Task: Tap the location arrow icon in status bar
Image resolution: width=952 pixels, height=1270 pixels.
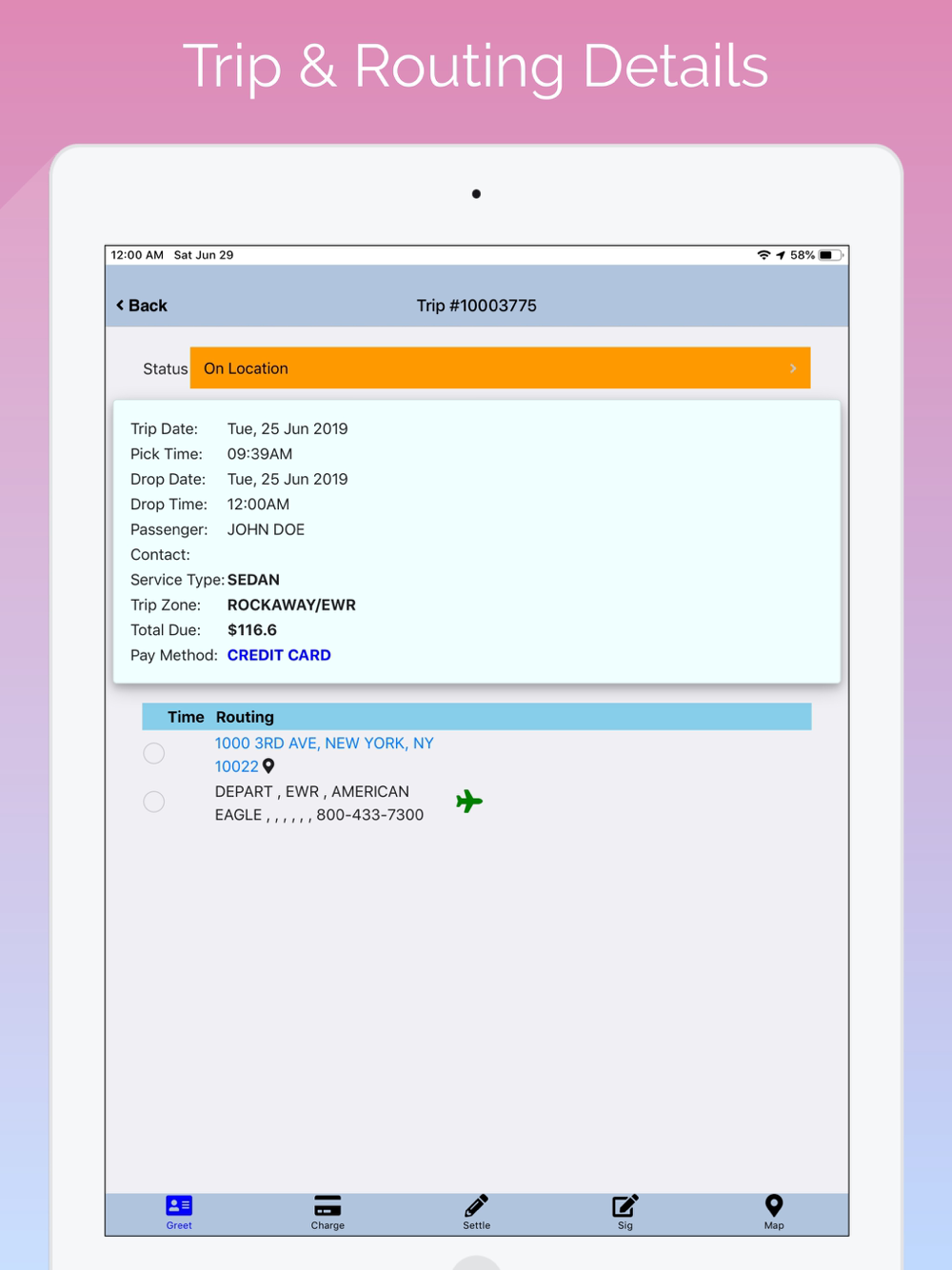Action: (x=781, y=255)
